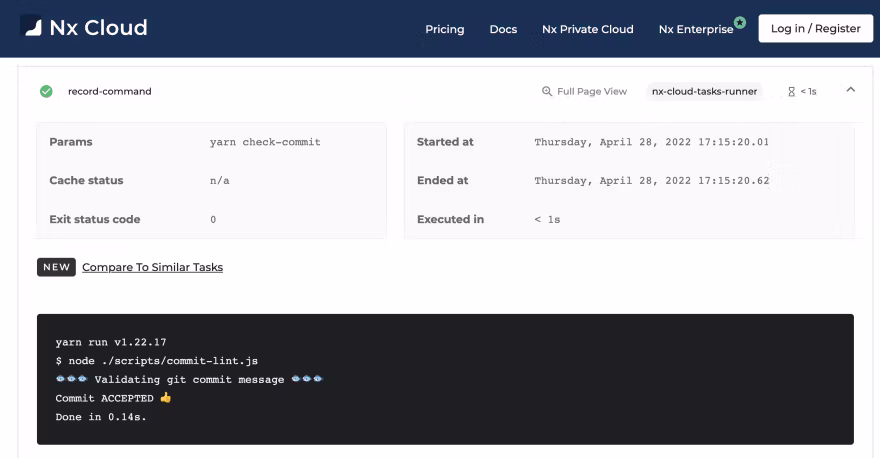Click the Nx Cloud logo icon
Image resolution: width=880 pixels, height=458 pixels.
pos(31,27)
